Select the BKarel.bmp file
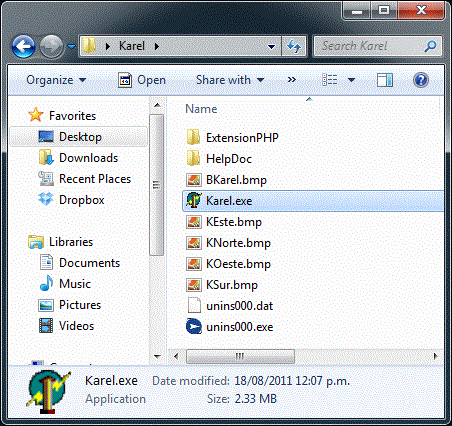The height and width of the screenshot is (426, 452). tap(236, 180)
